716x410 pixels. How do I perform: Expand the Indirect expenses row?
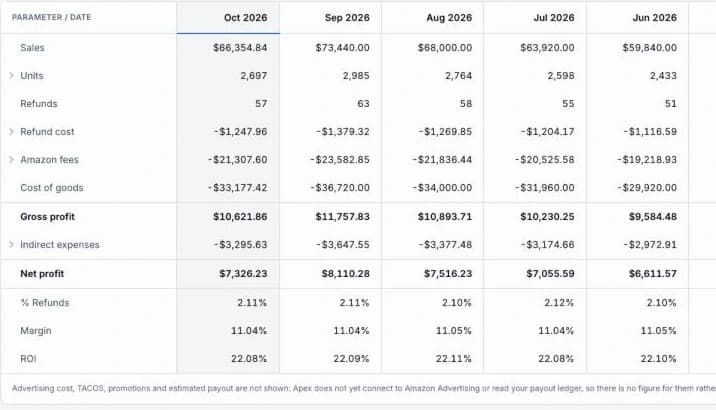tap(11, 245)
